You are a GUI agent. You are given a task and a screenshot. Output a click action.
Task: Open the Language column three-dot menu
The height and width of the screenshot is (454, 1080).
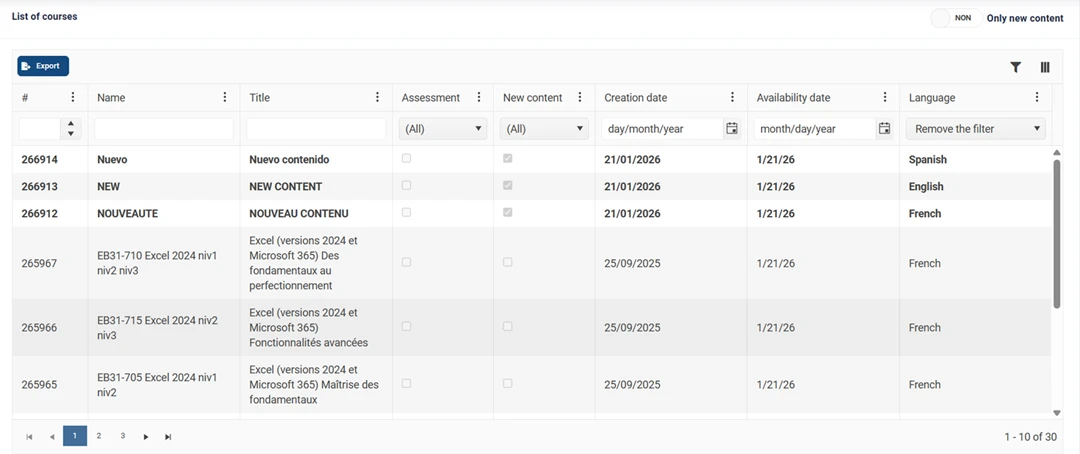1037,97
